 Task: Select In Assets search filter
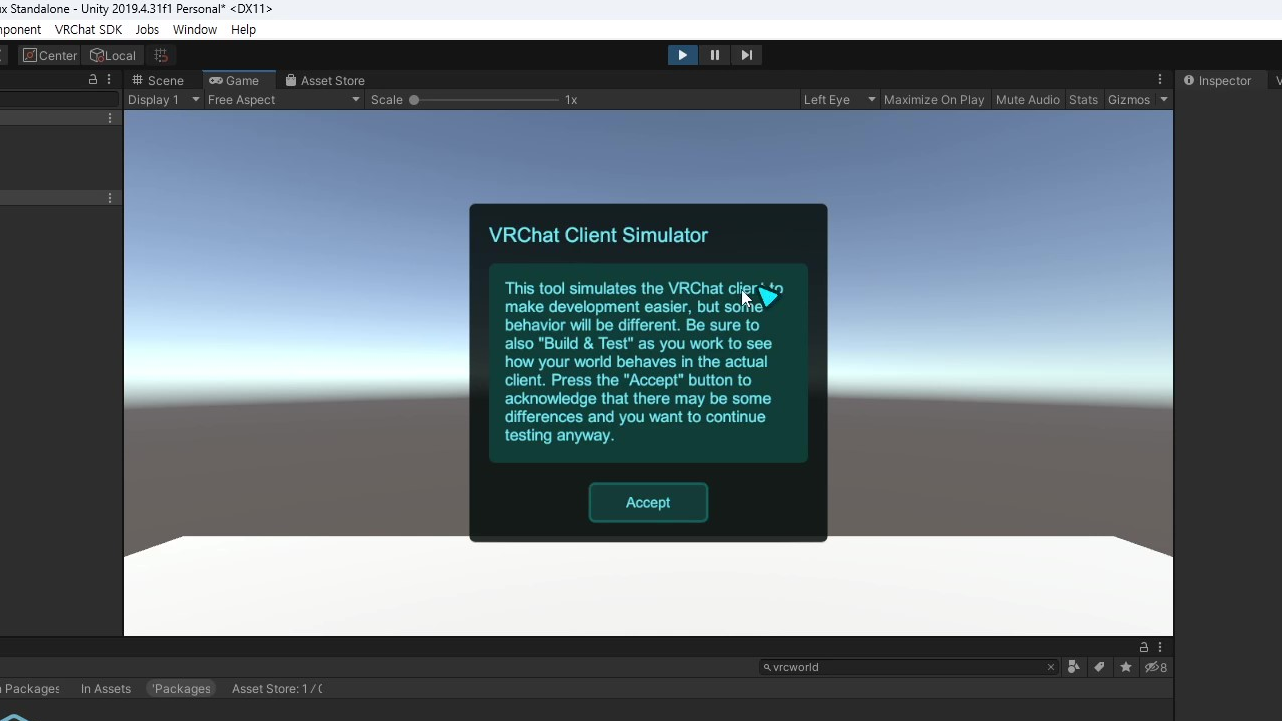[x=105, y=688]
